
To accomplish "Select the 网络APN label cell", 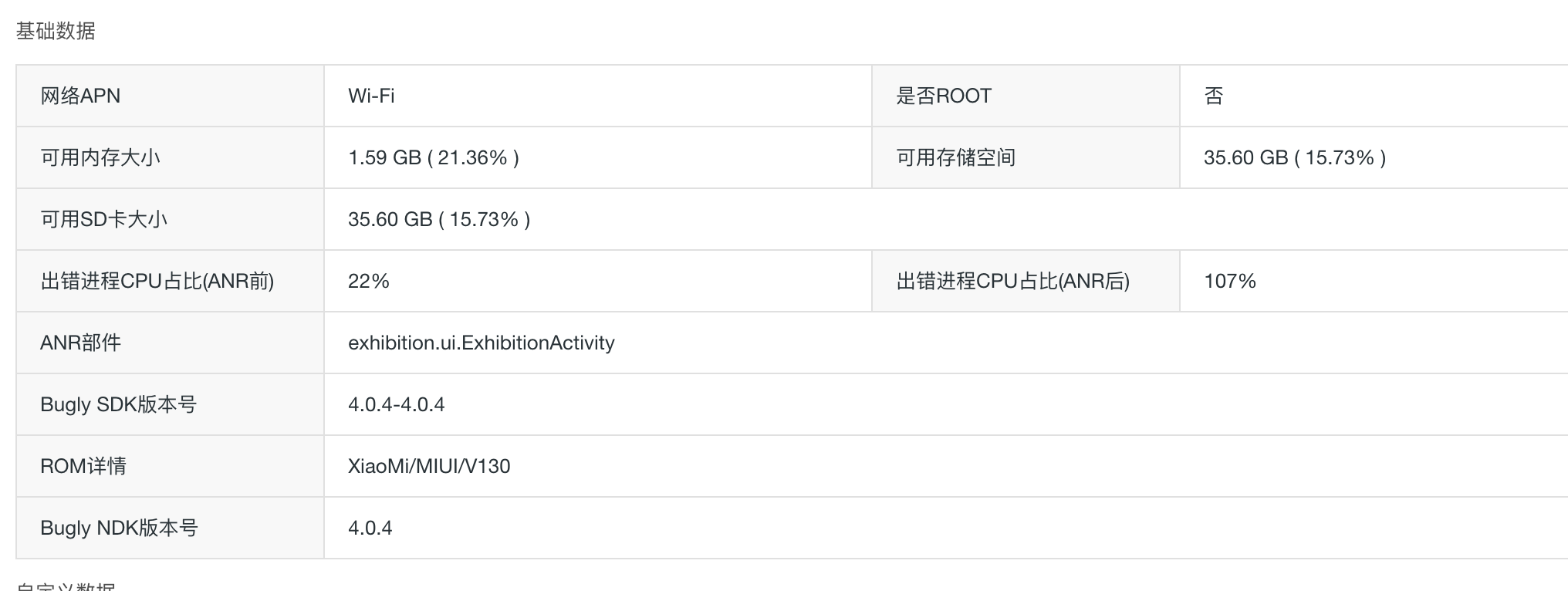I will coord(170,96).
